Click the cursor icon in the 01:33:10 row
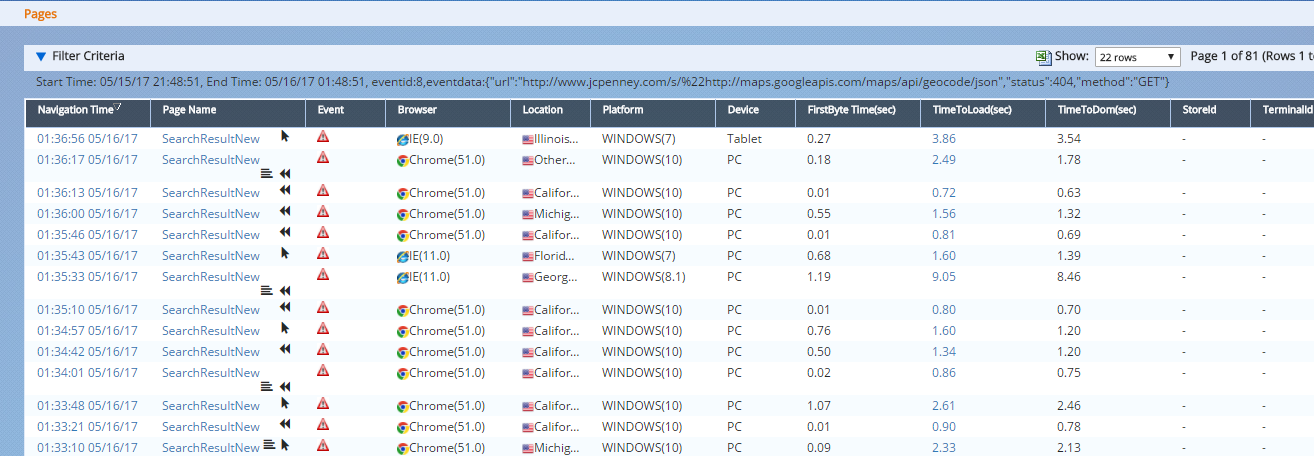Screen dimensions: 1314x456 click(x=285, y=445)
